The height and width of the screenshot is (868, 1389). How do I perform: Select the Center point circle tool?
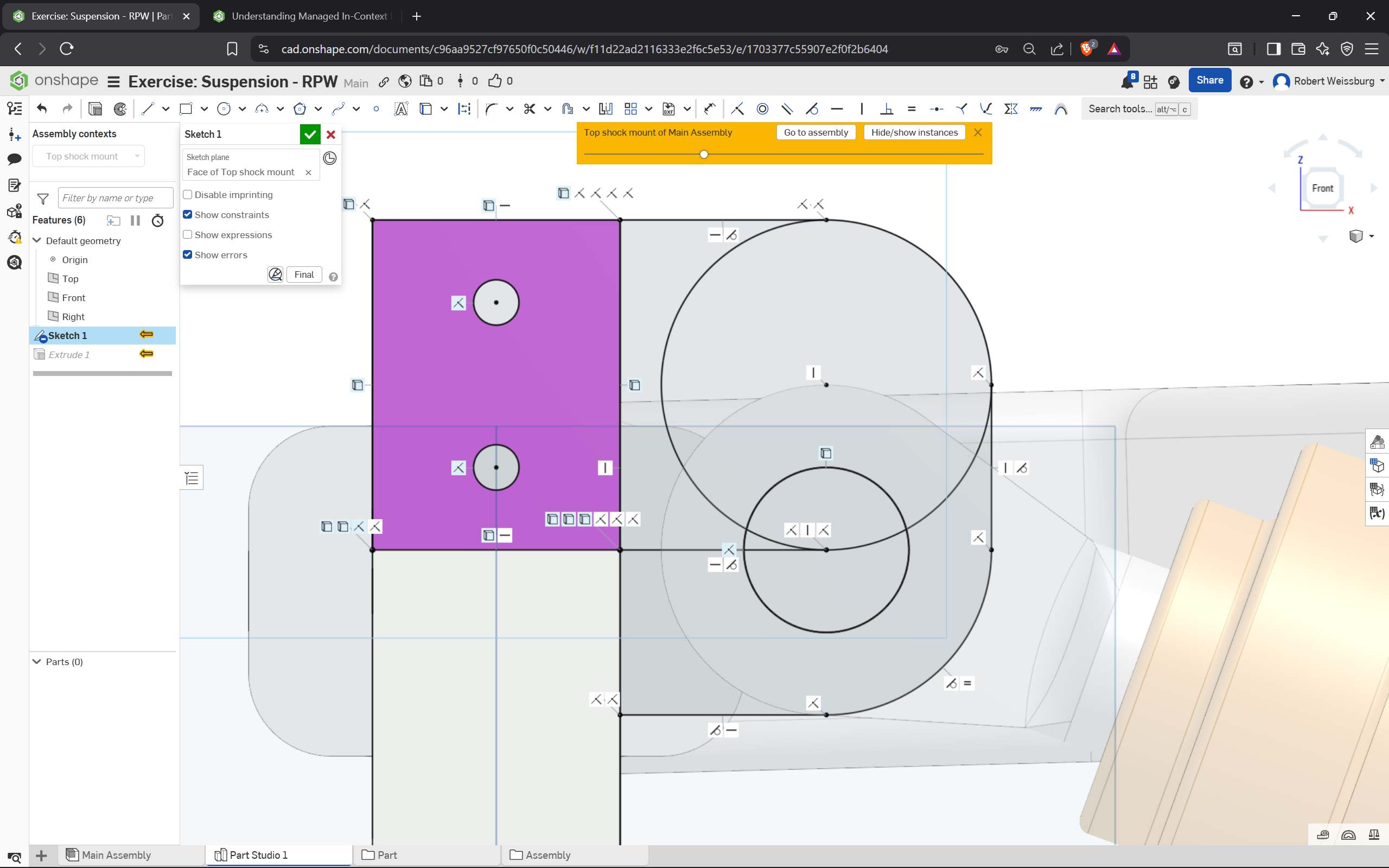click(224, 108)
